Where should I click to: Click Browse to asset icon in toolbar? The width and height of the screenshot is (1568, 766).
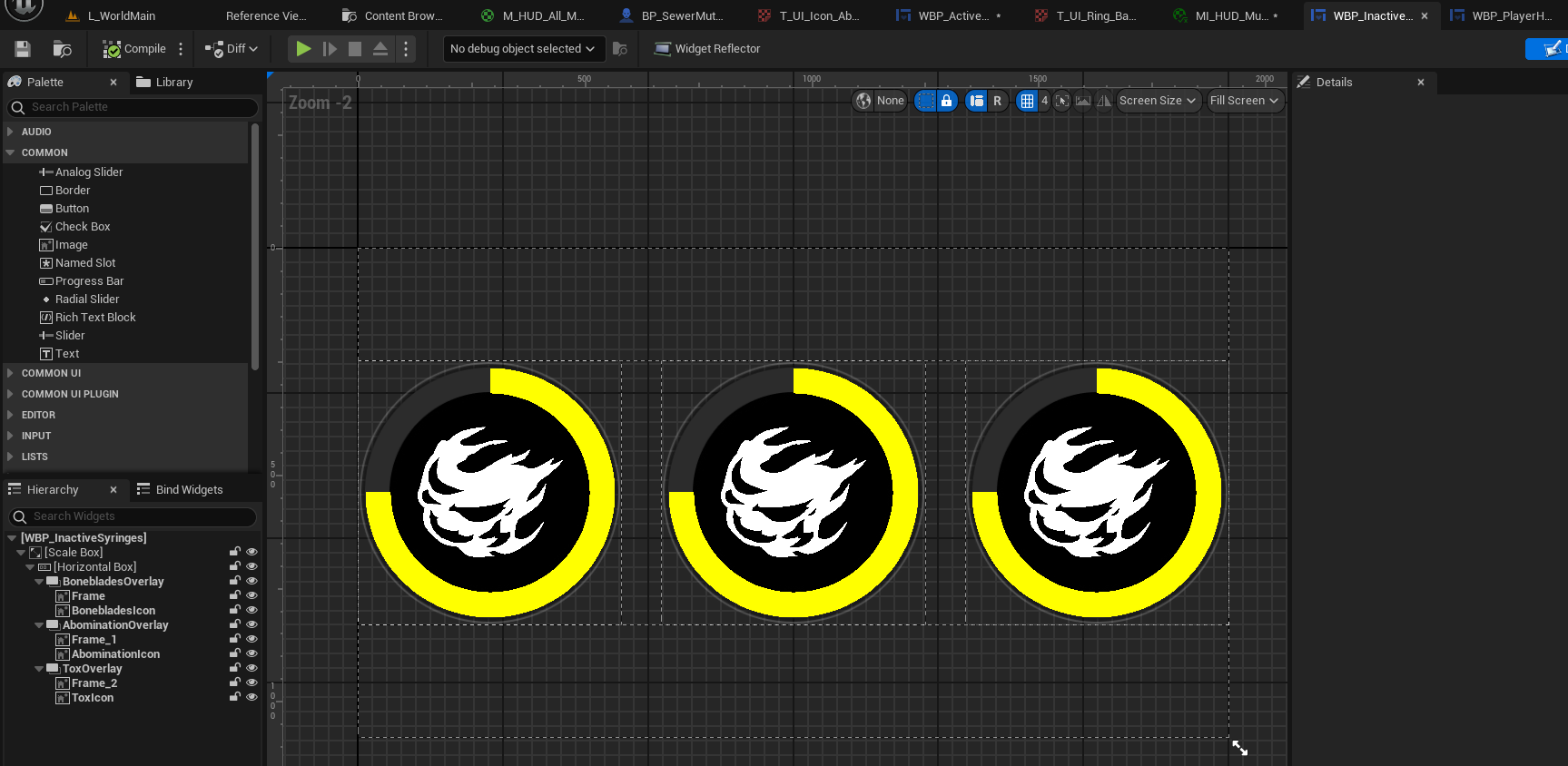pos(62,49)
